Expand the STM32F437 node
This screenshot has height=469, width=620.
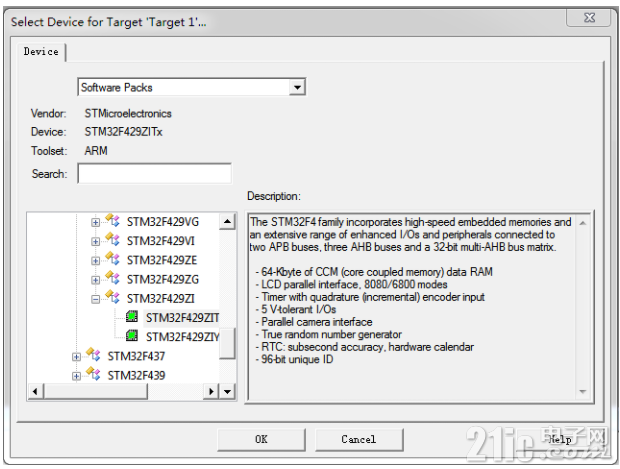76,357
